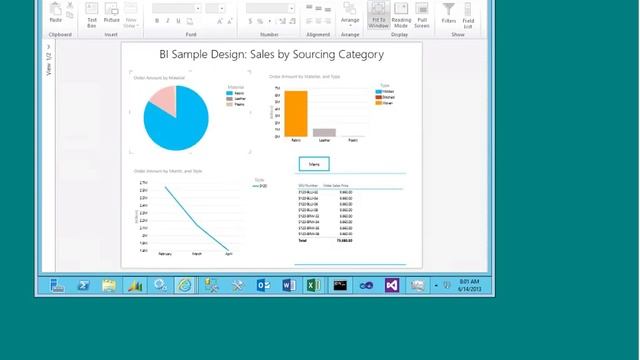
Task: Apply percent number format
Action: (x=260, y=21)
